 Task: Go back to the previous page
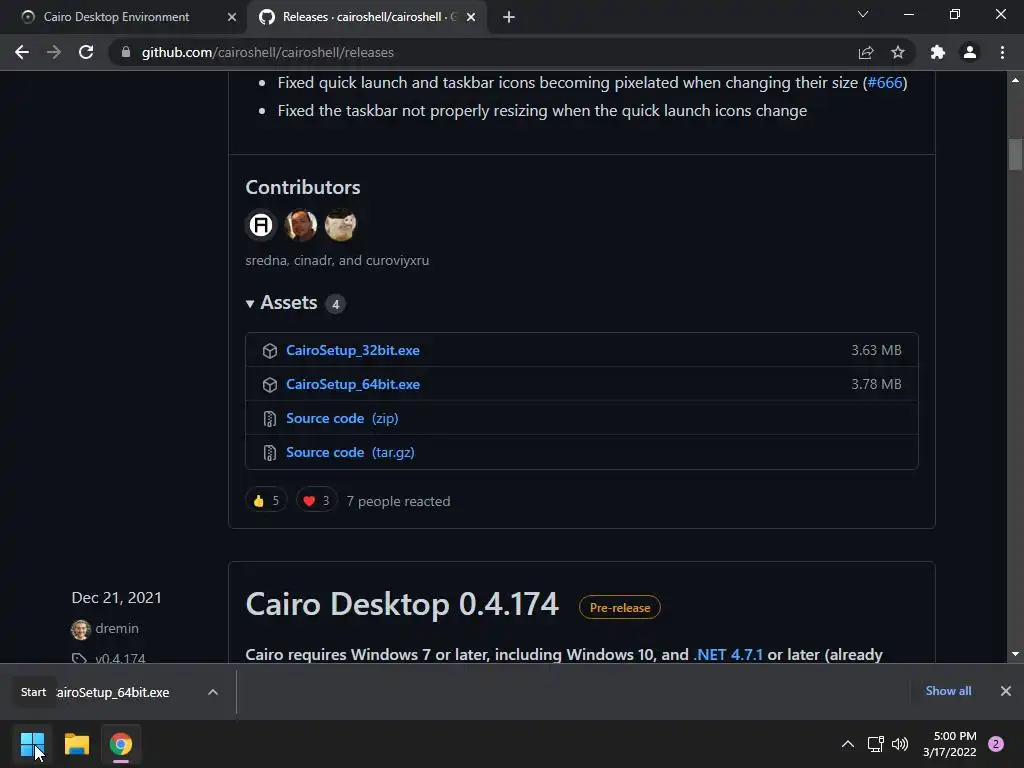point(22,52)
